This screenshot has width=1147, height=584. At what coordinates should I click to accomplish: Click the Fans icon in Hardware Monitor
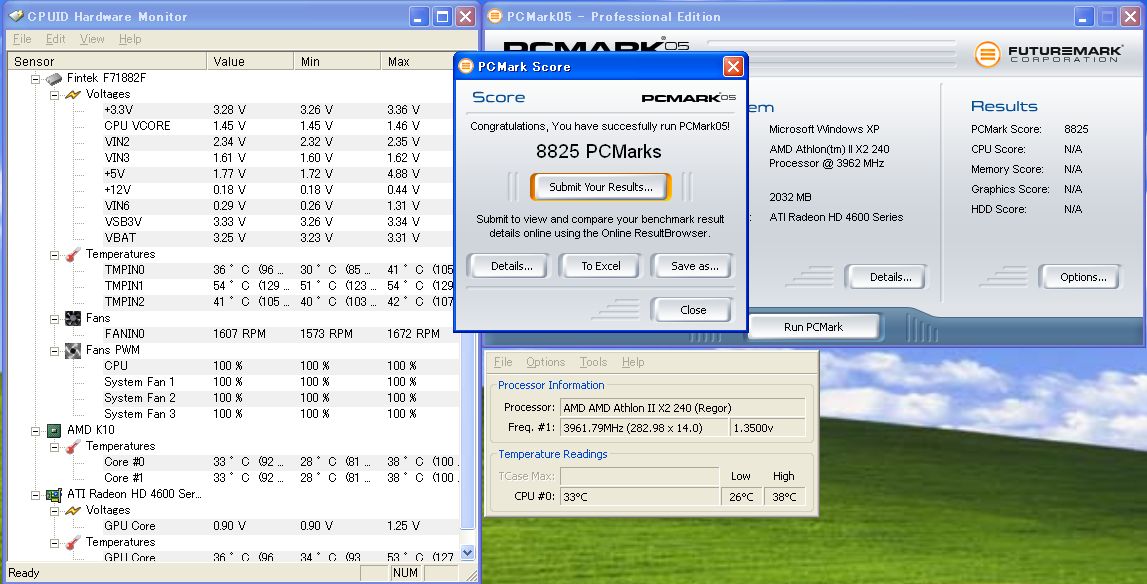[x=73, y=318]
